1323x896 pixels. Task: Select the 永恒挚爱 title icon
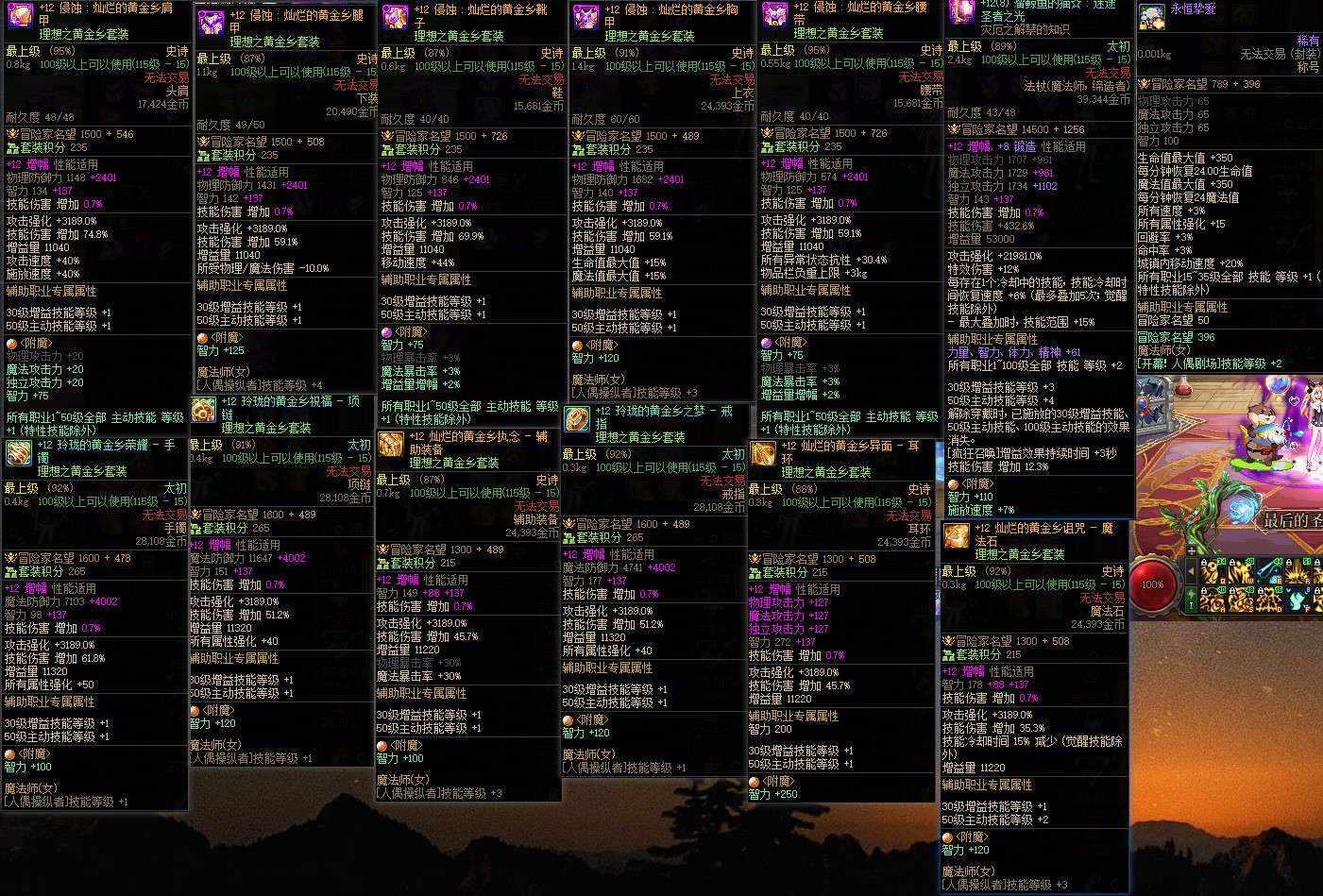click(1151, 16)
